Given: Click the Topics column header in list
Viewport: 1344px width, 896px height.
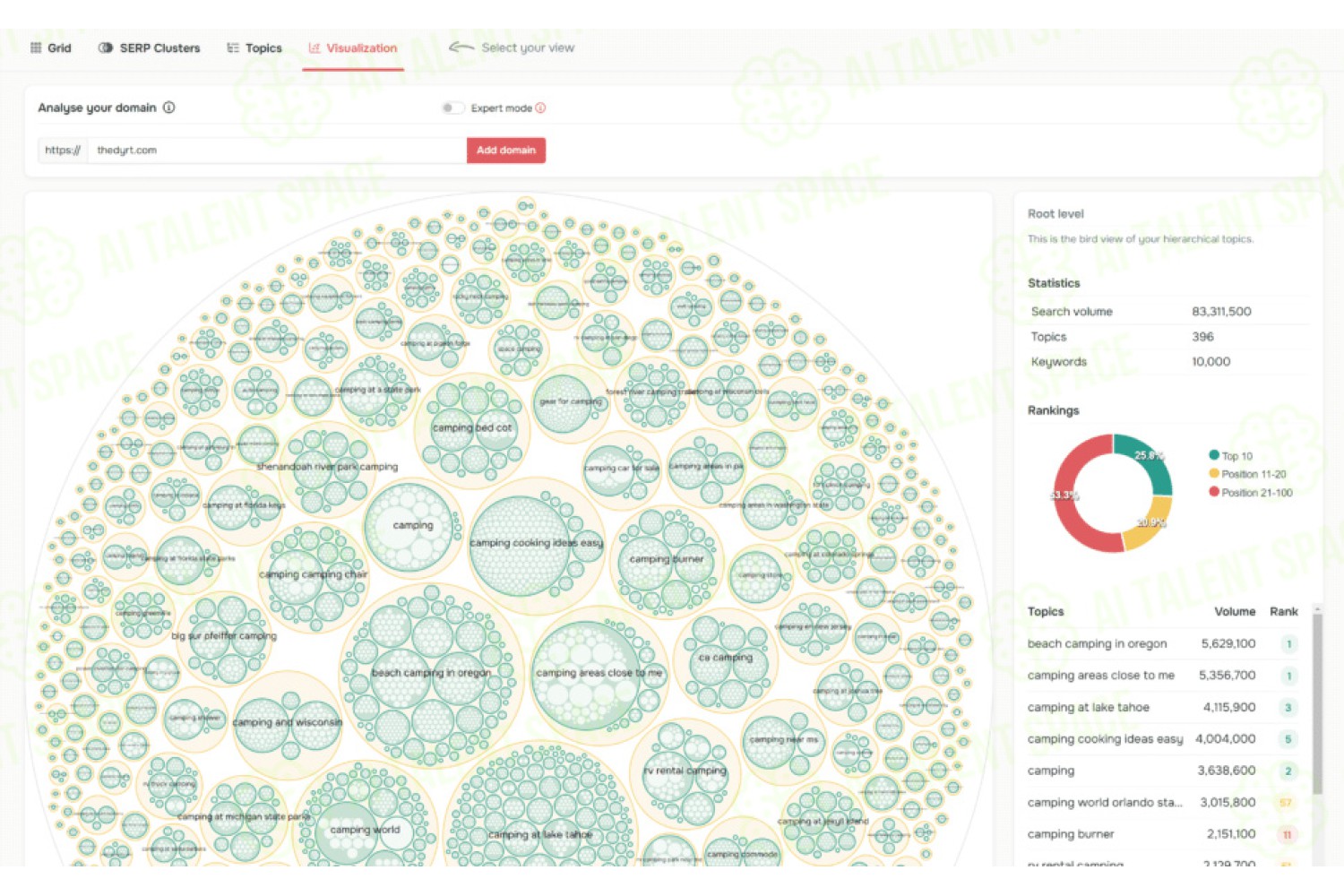Looking at the screenshot, I should tap(1046, 612).
